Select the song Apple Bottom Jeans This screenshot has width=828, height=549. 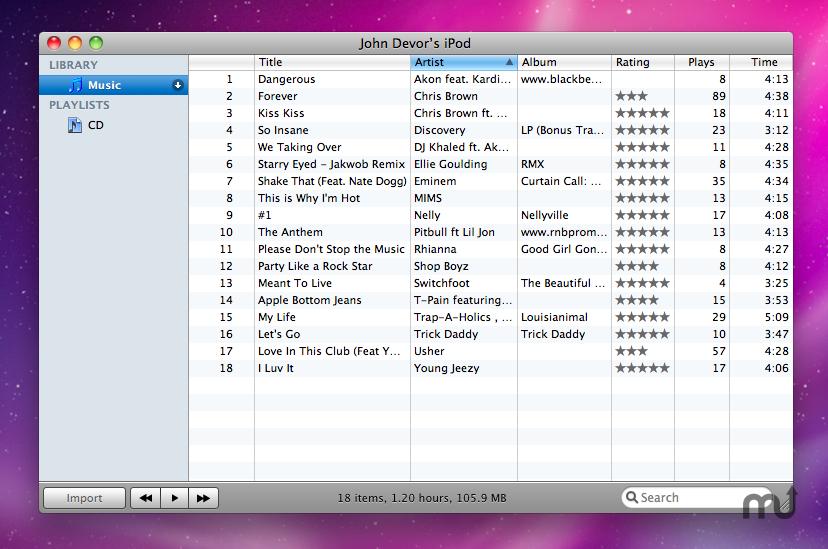[309, 300]
